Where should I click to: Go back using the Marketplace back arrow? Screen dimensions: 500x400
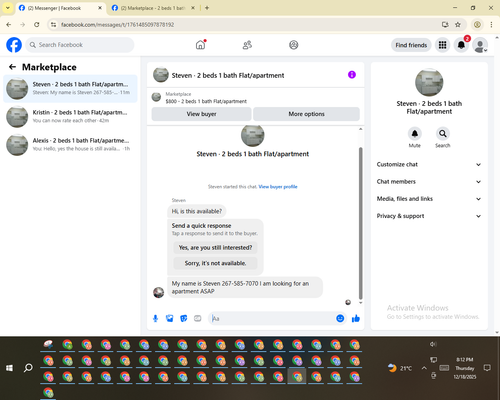coord(12,67)
